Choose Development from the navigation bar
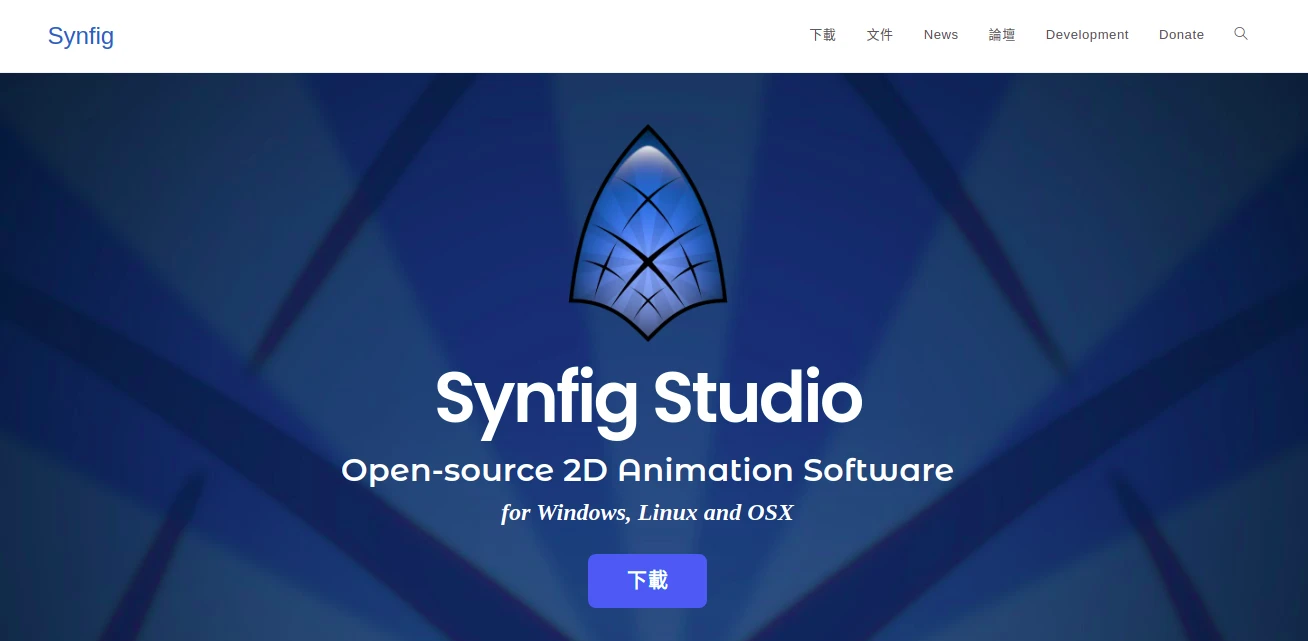 1087,35
